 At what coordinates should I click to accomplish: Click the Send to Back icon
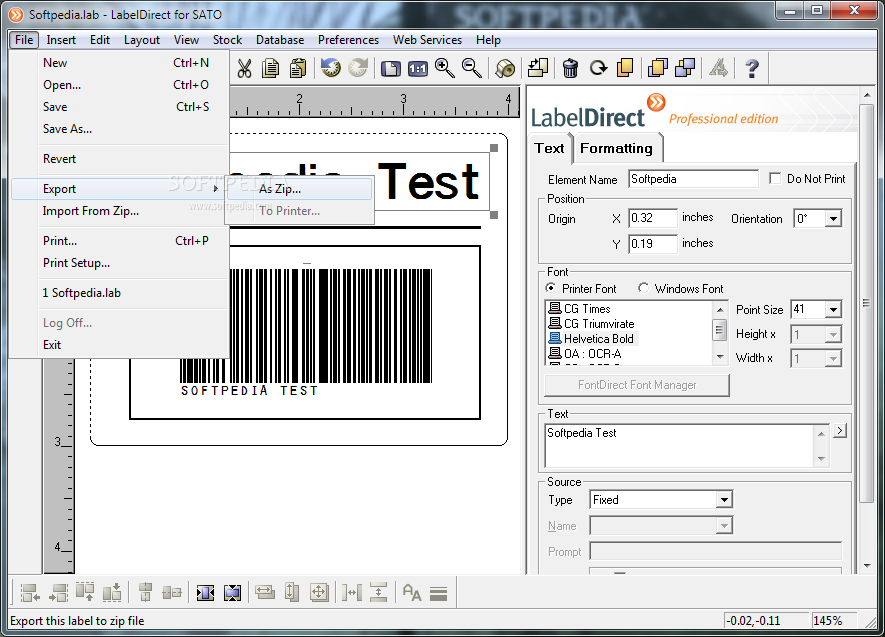pos(685,68)
